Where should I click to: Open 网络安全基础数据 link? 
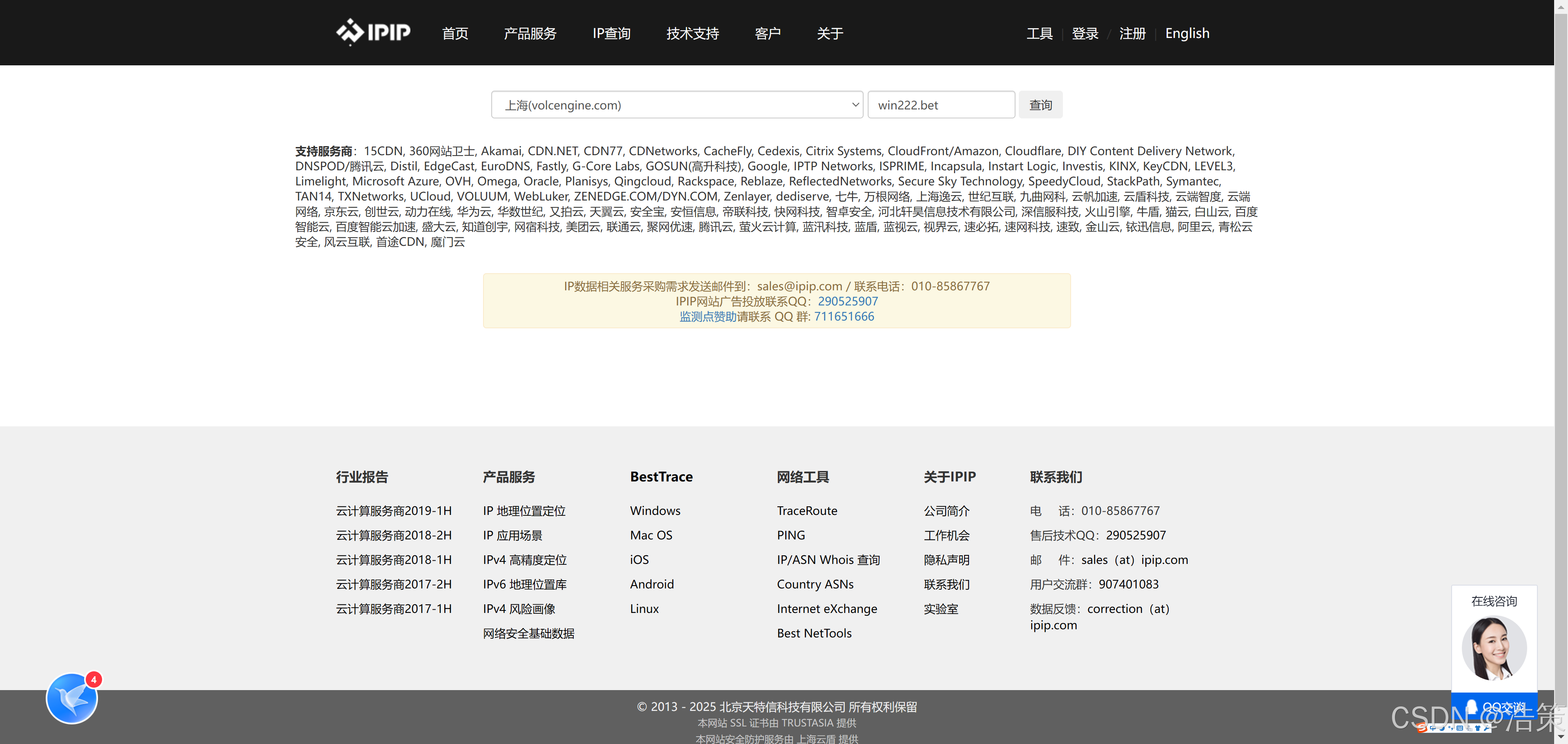pos(528,633)
